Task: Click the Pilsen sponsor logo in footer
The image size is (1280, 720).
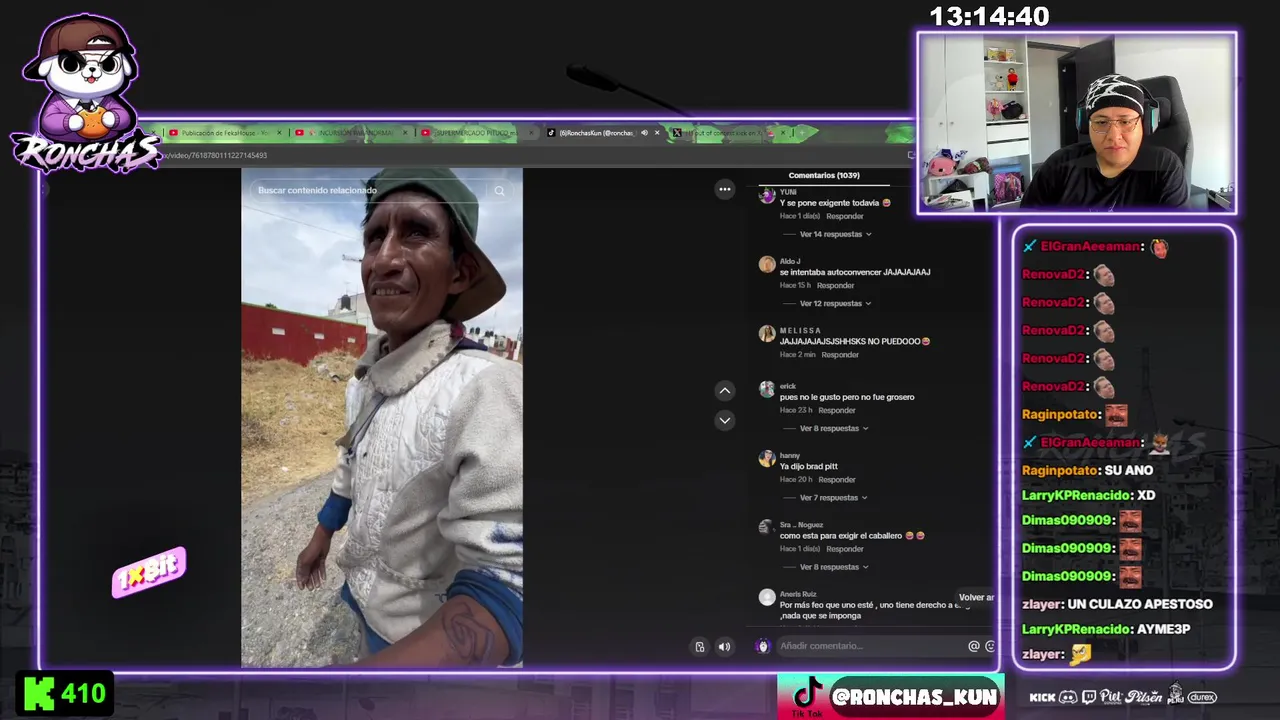Action: (1143, 696)
